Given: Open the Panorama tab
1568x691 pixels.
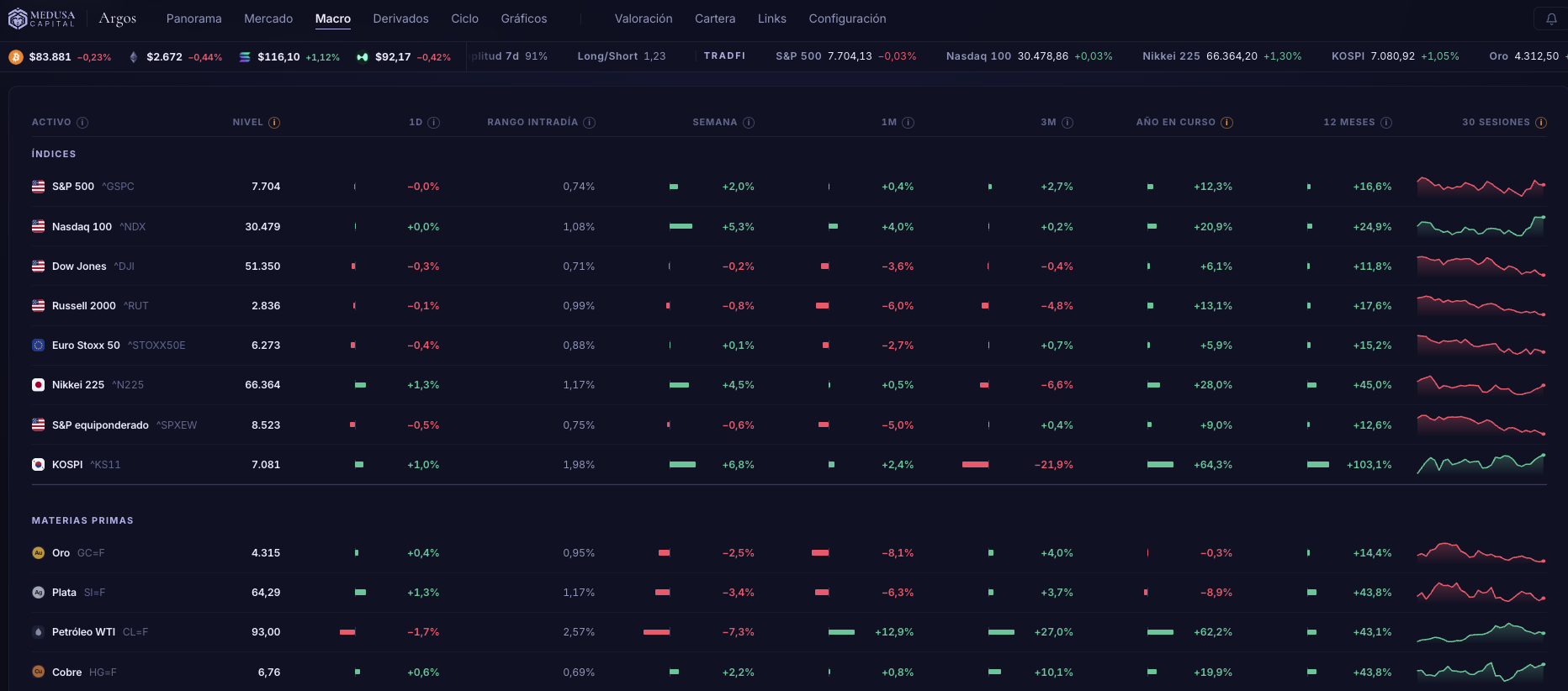Looking at the screenshot, I should coord(194,18).
